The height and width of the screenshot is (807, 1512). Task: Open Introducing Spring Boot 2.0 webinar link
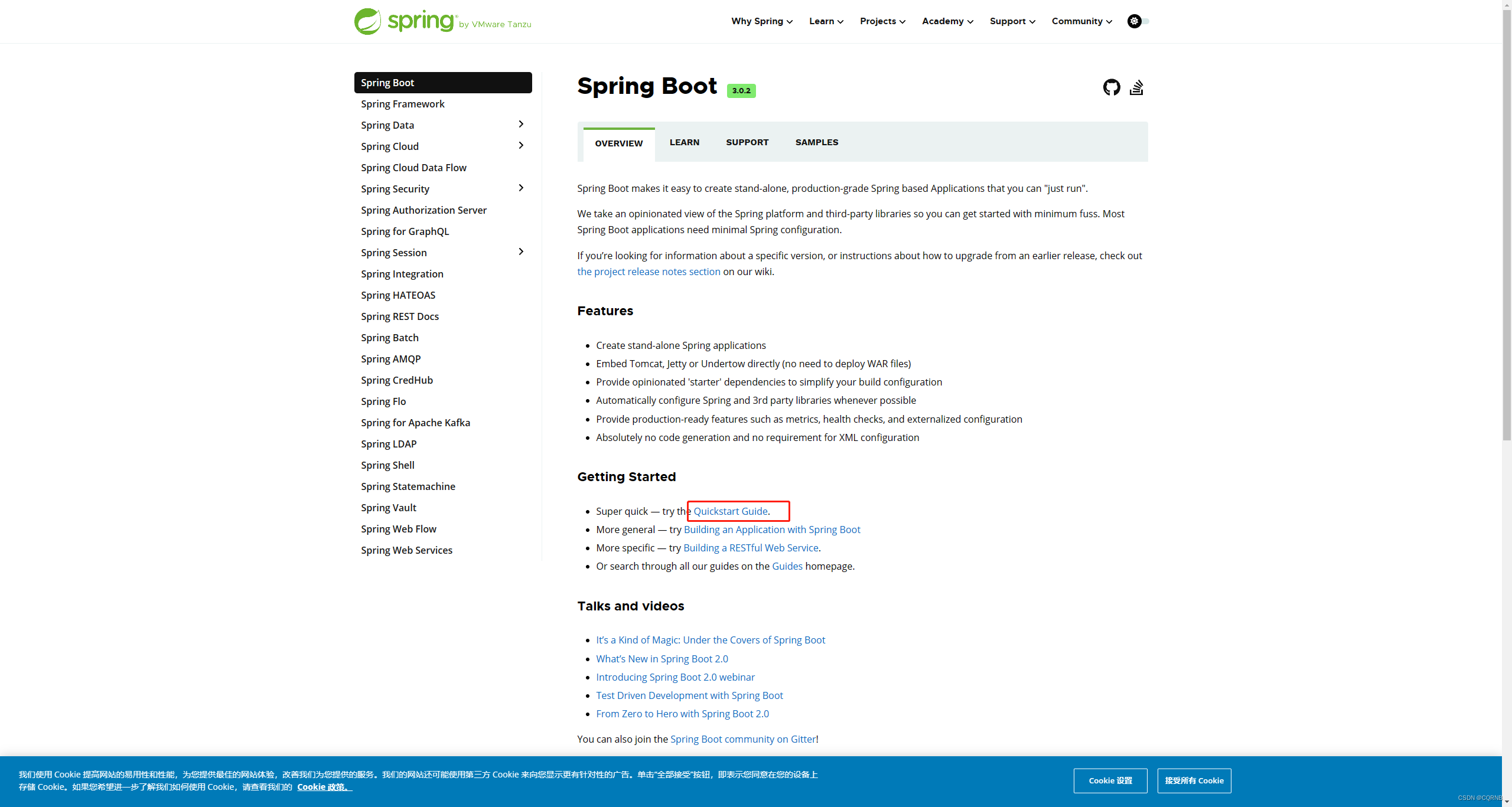675,677
